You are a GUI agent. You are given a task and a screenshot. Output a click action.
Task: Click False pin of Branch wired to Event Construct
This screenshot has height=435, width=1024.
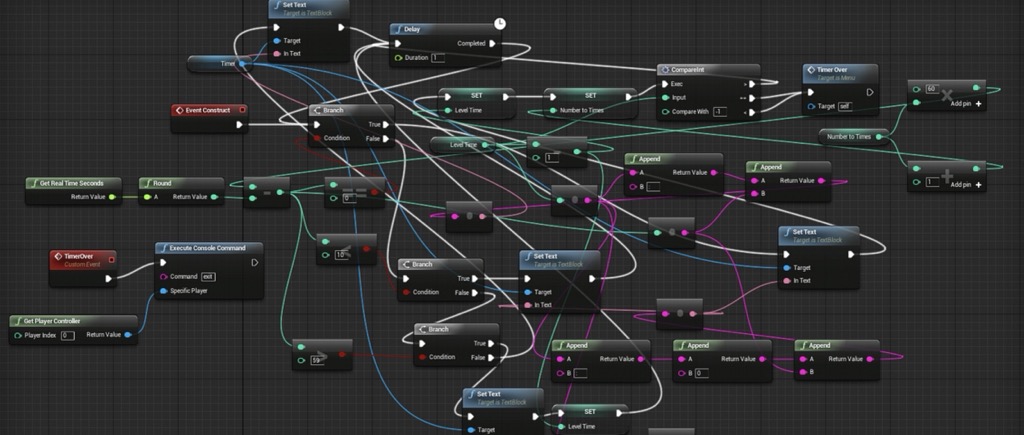(385, 138)
